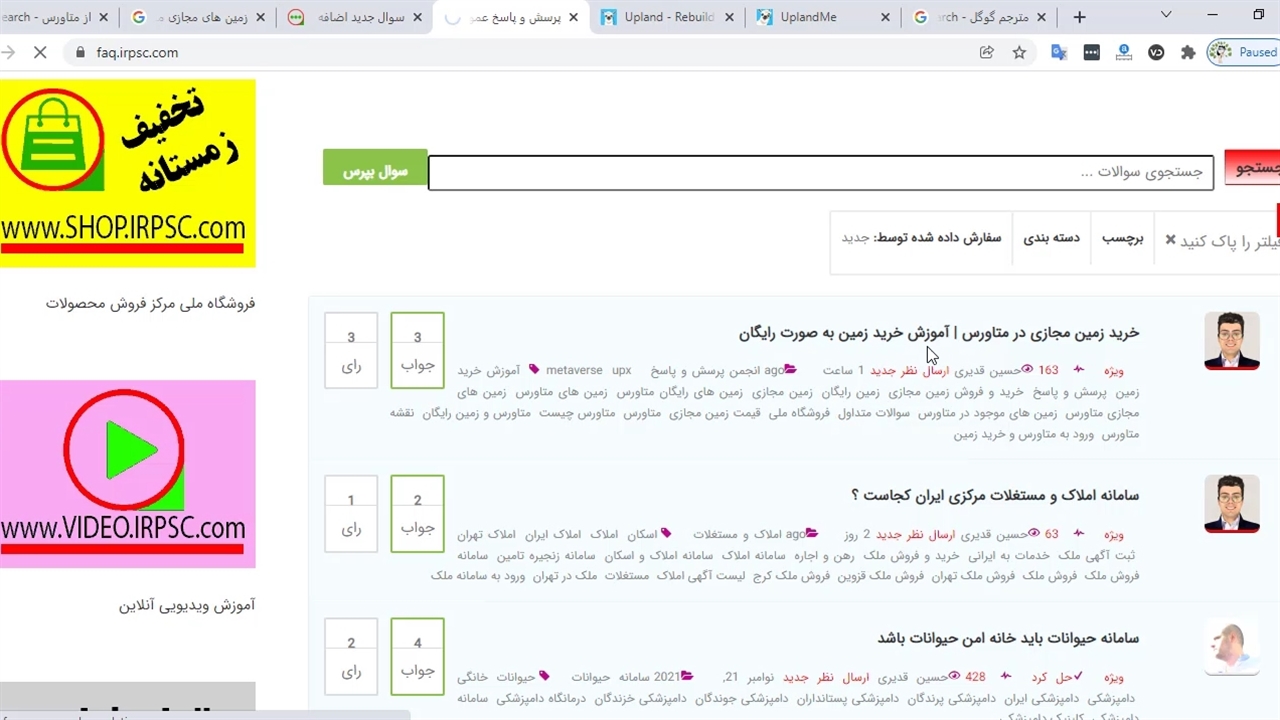Image resolution: width=1280 pixels, height=720 pixels.
Task: Click the green سوال بپرس button
Action: (375, 171)
